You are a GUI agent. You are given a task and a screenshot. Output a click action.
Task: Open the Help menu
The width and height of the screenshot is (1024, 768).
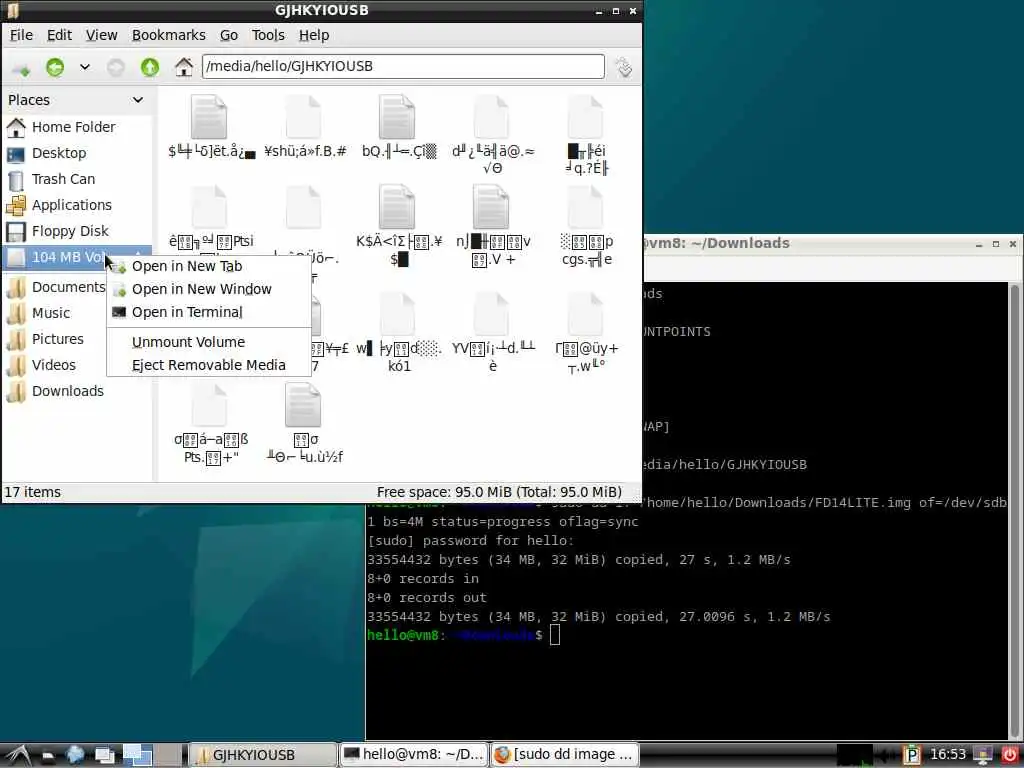(x=313, y=35)
